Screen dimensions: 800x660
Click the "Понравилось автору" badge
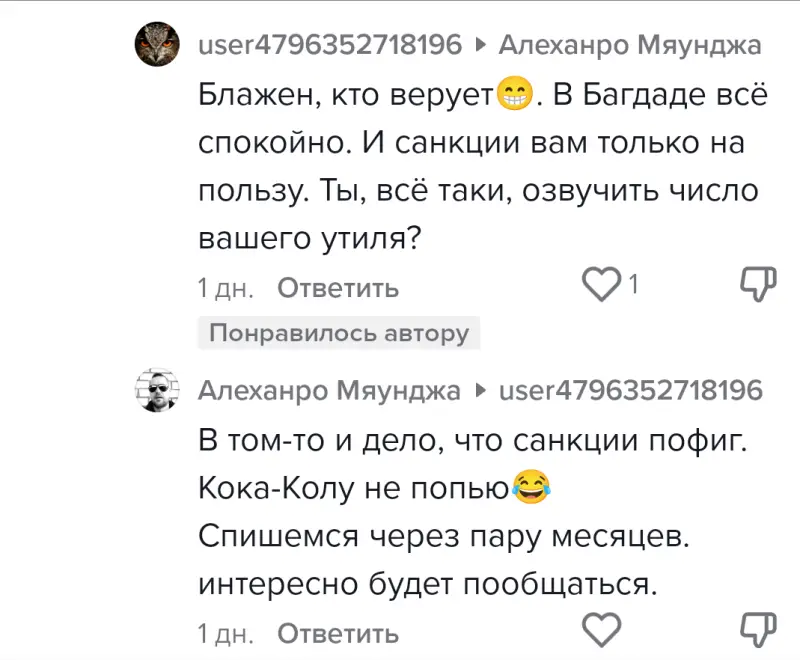pyautogui.click(x=339, y=333)
